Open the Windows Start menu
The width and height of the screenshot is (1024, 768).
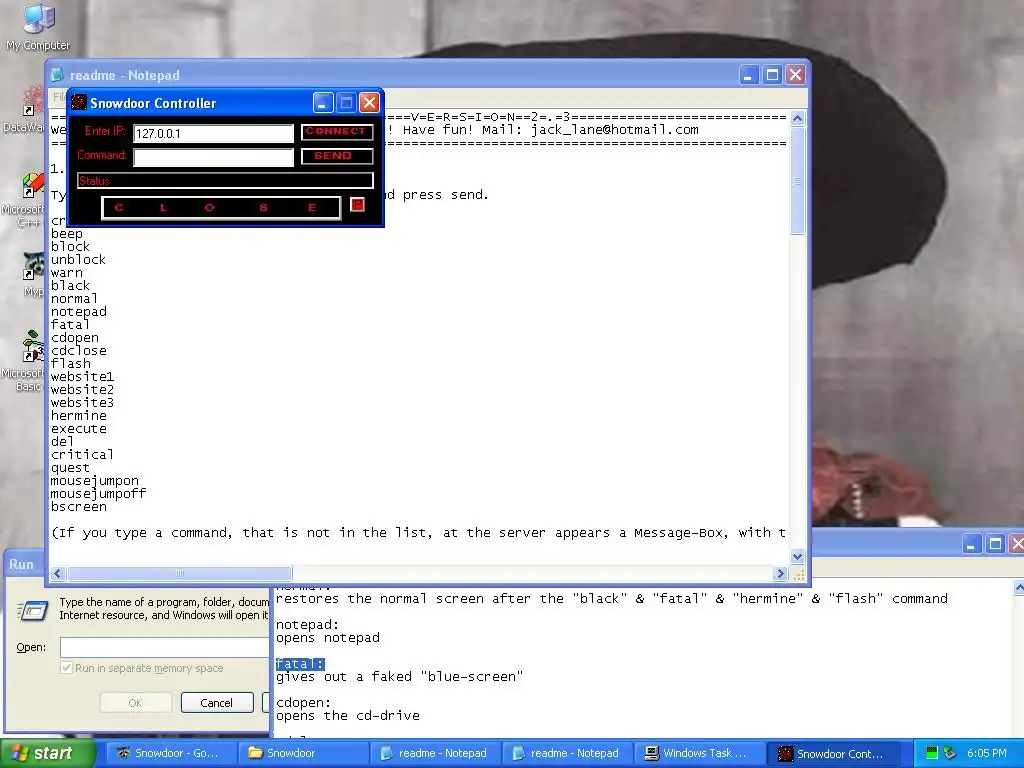(48, 753)
